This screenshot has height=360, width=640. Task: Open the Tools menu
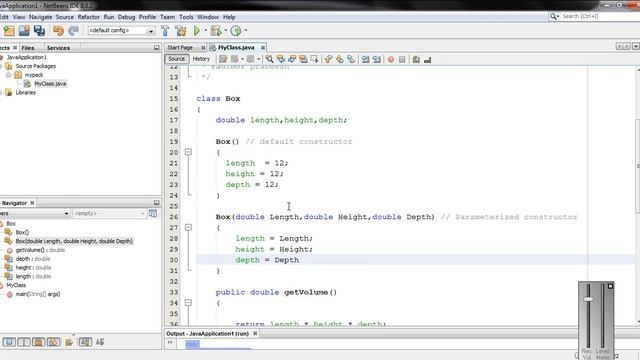[186, 17]
